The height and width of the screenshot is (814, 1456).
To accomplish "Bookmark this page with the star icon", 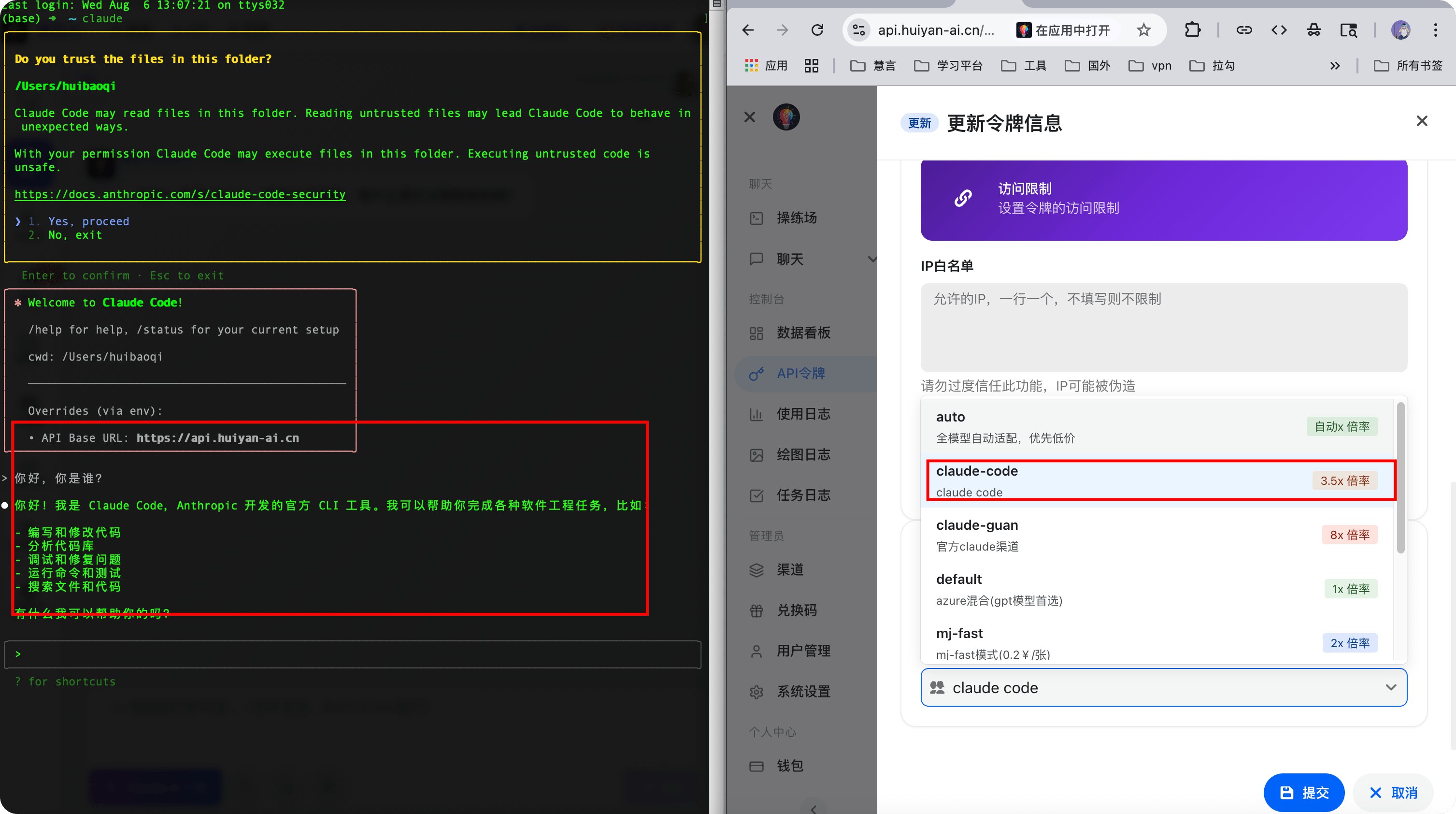I will [x=1143, y=30].
